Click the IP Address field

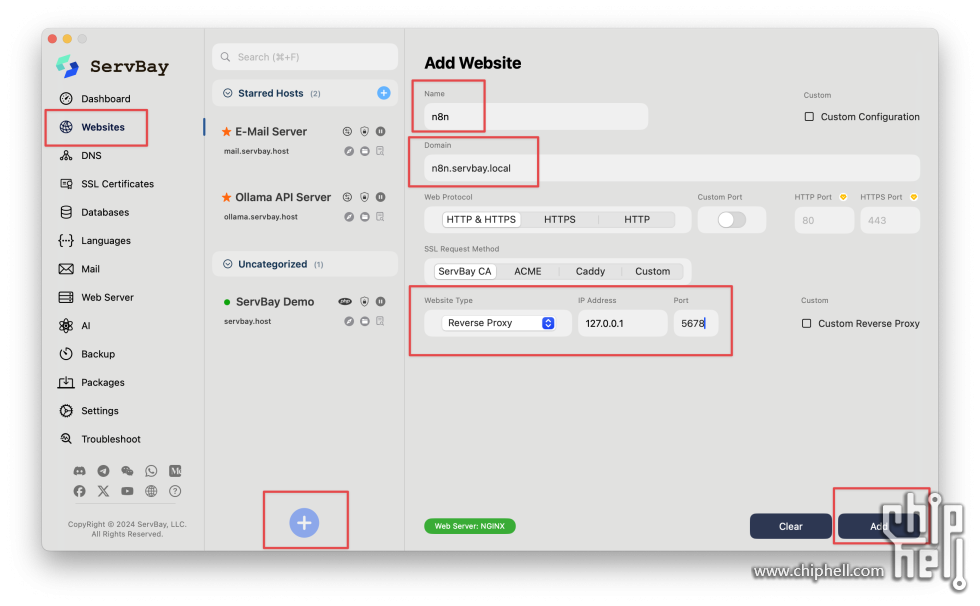[x=622, y=324]
